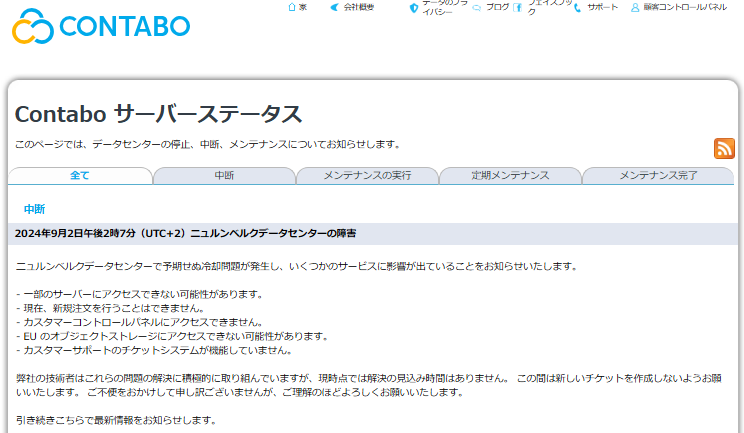Click the blog speech bubble icon
This screenshot has width=744, height=433.
pos(477,8)
